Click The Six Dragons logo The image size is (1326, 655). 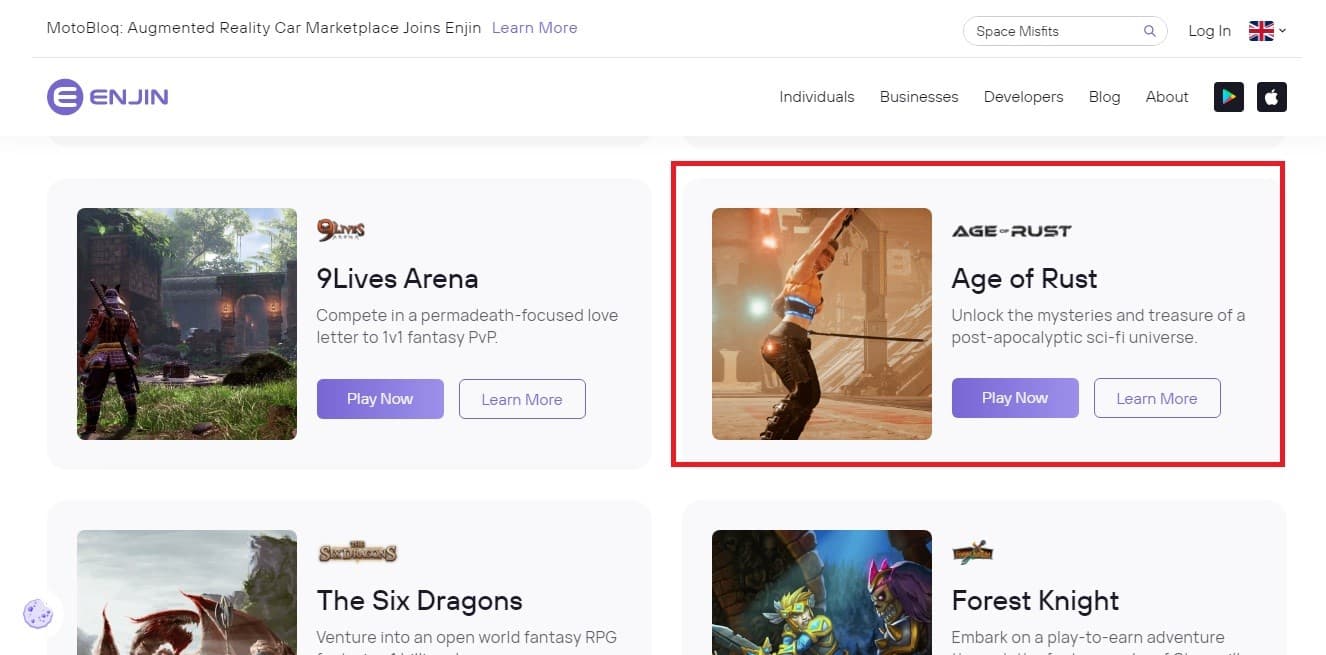click(x=358, y=552)
